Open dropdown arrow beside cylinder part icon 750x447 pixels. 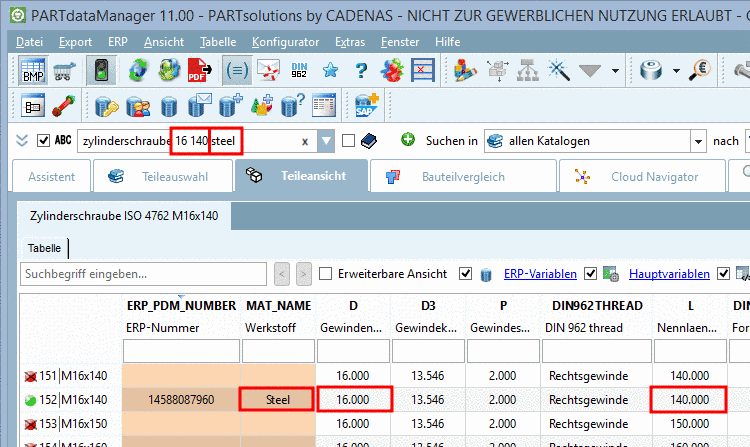[676, 71]
